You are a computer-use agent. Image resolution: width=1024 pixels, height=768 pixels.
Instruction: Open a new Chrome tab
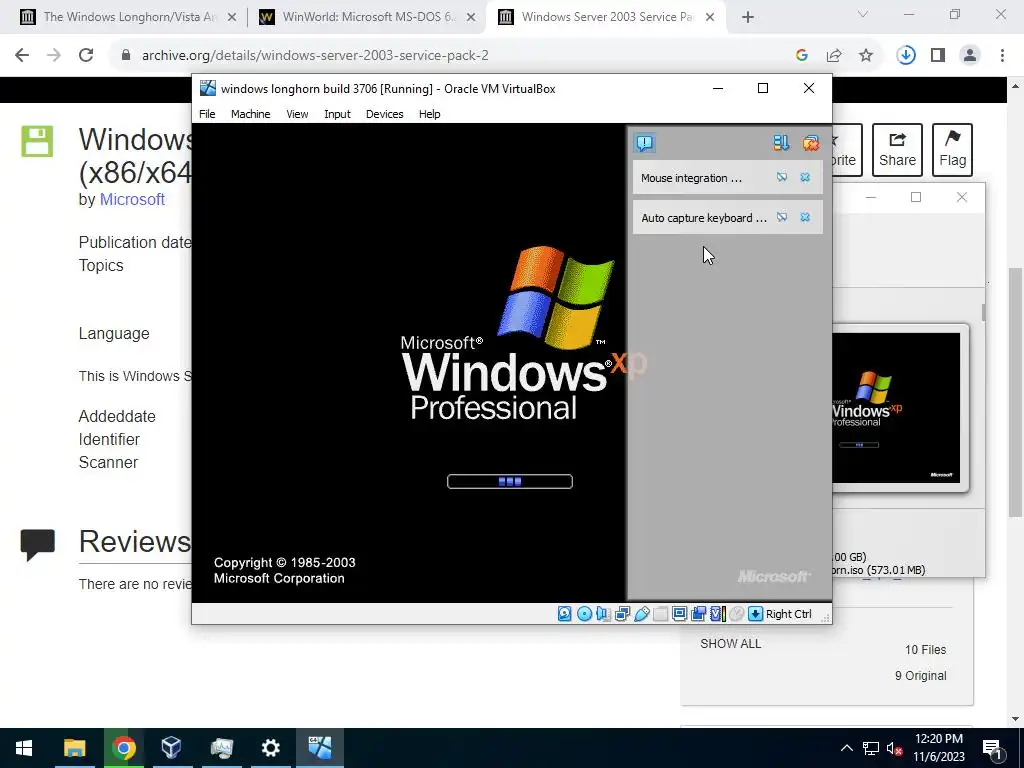[x=748, y=18]
